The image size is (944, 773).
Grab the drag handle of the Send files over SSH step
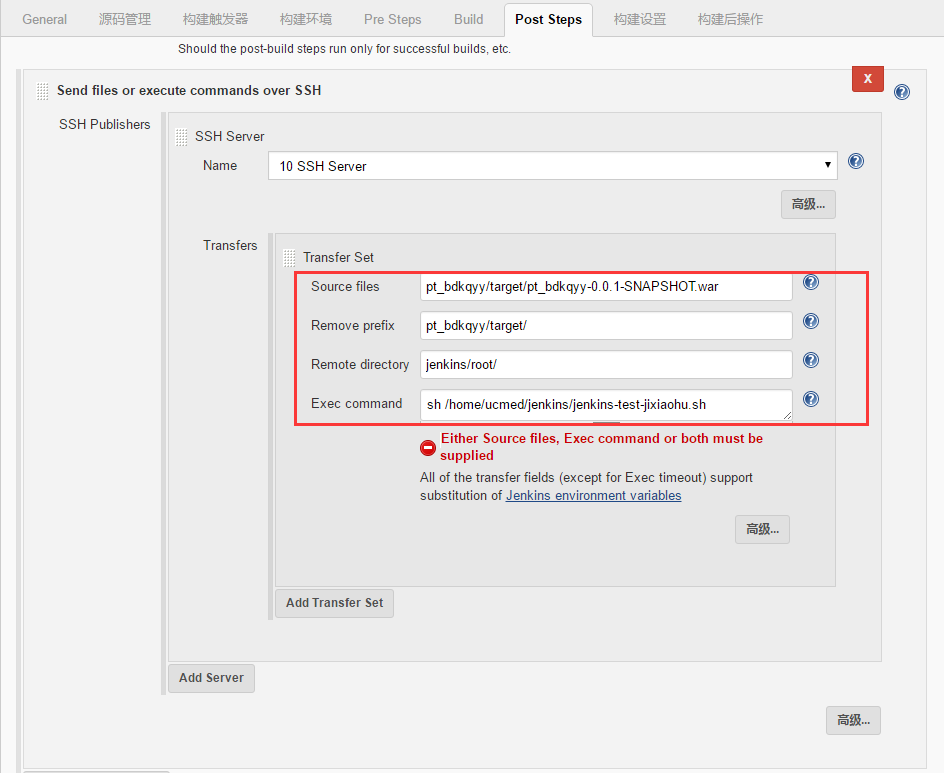point(43,91)
